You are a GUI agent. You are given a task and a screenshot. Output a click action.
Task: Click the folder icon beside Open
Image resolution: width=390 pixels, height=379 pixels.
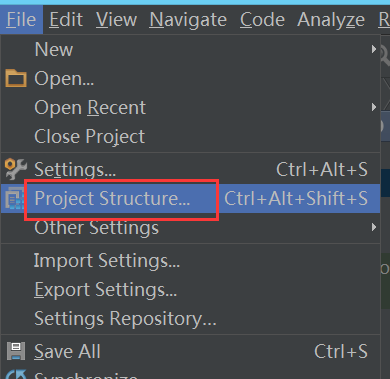(16, 79)
